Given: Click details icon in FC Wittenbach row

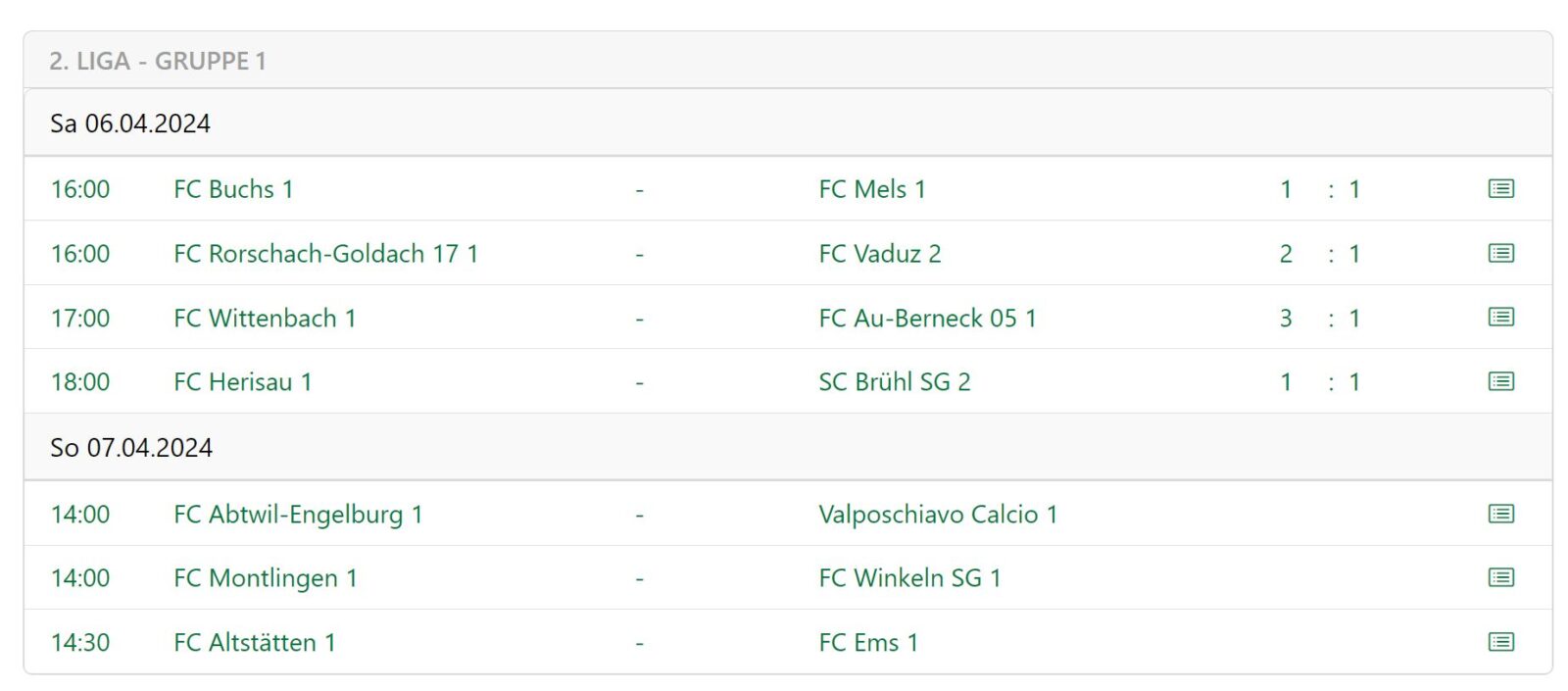Looking at the screenshot, I should pos(1500,317).
